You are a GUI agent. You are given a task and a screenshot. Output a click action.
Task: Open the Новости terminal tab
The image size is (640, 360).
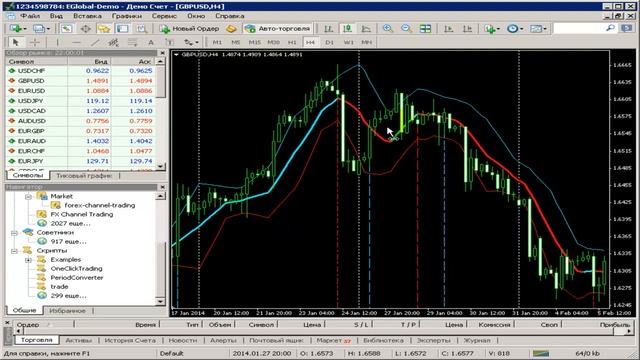[x=183, y=340]
